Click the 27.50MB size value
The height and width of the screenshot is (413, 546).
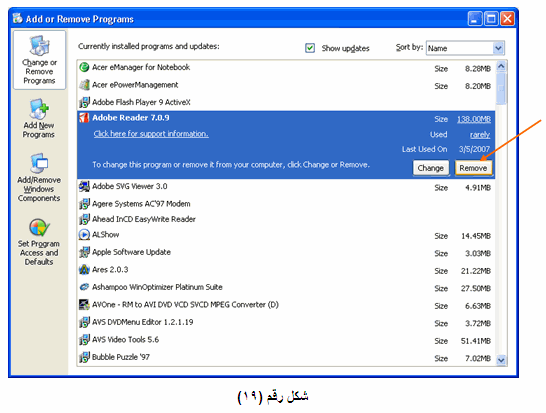[476, 289]
